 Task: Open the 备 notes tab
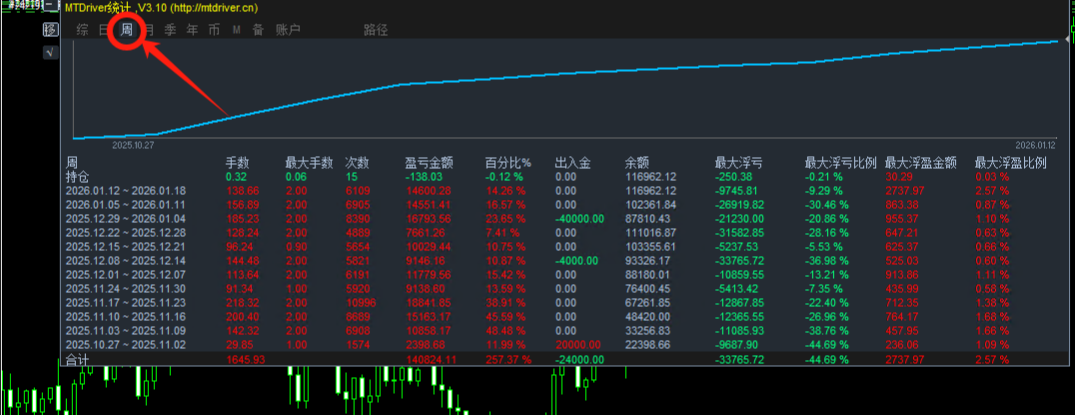point(258,30)
